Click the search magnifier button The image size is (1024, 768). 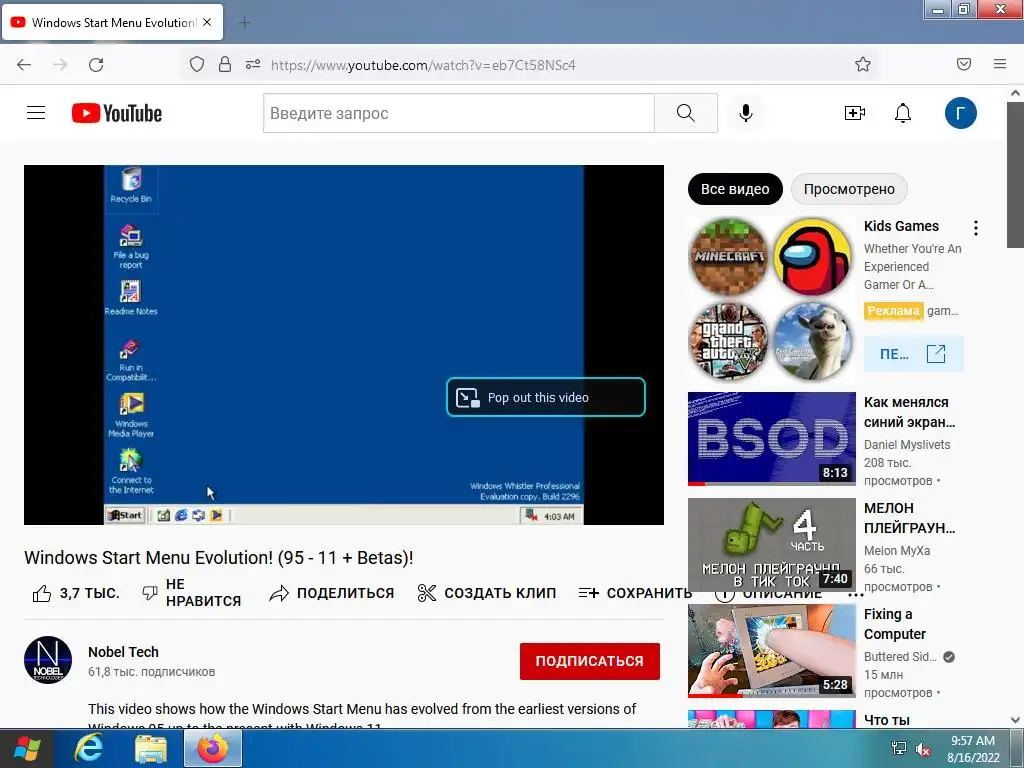pos(686,113)
